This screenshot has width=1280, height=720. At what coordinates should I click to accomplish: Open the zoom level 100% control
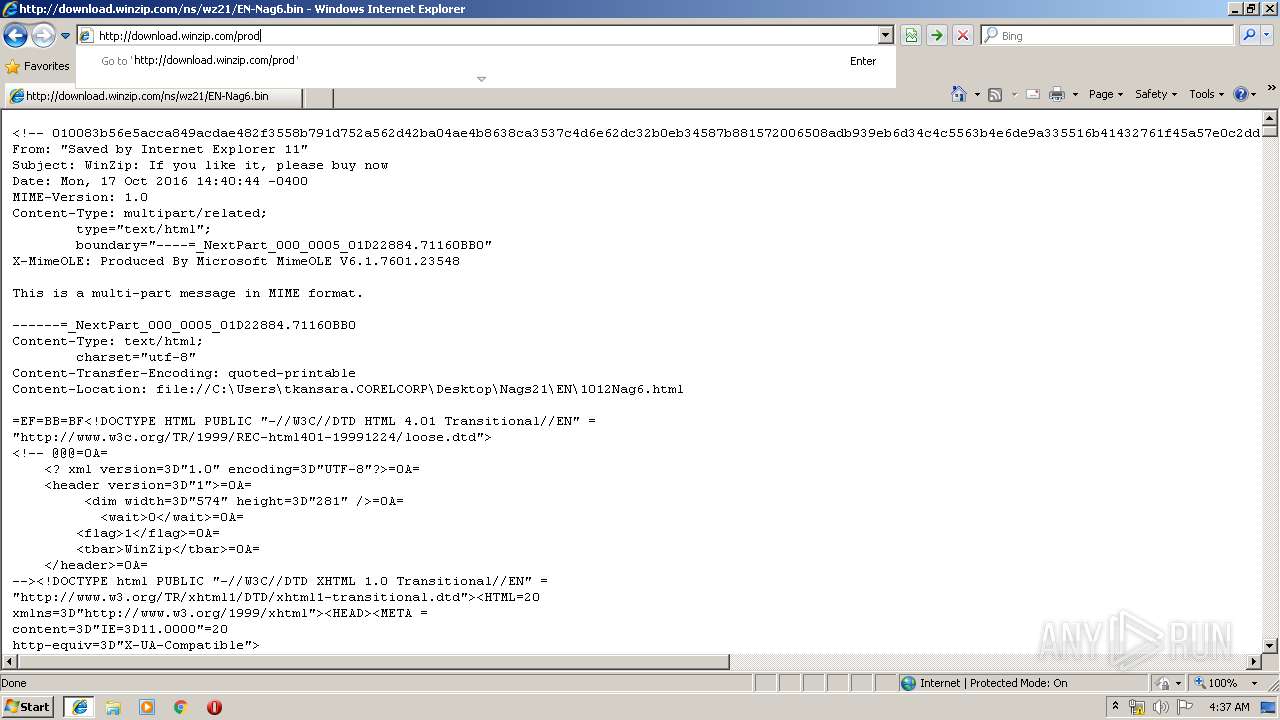(1225, 683)
